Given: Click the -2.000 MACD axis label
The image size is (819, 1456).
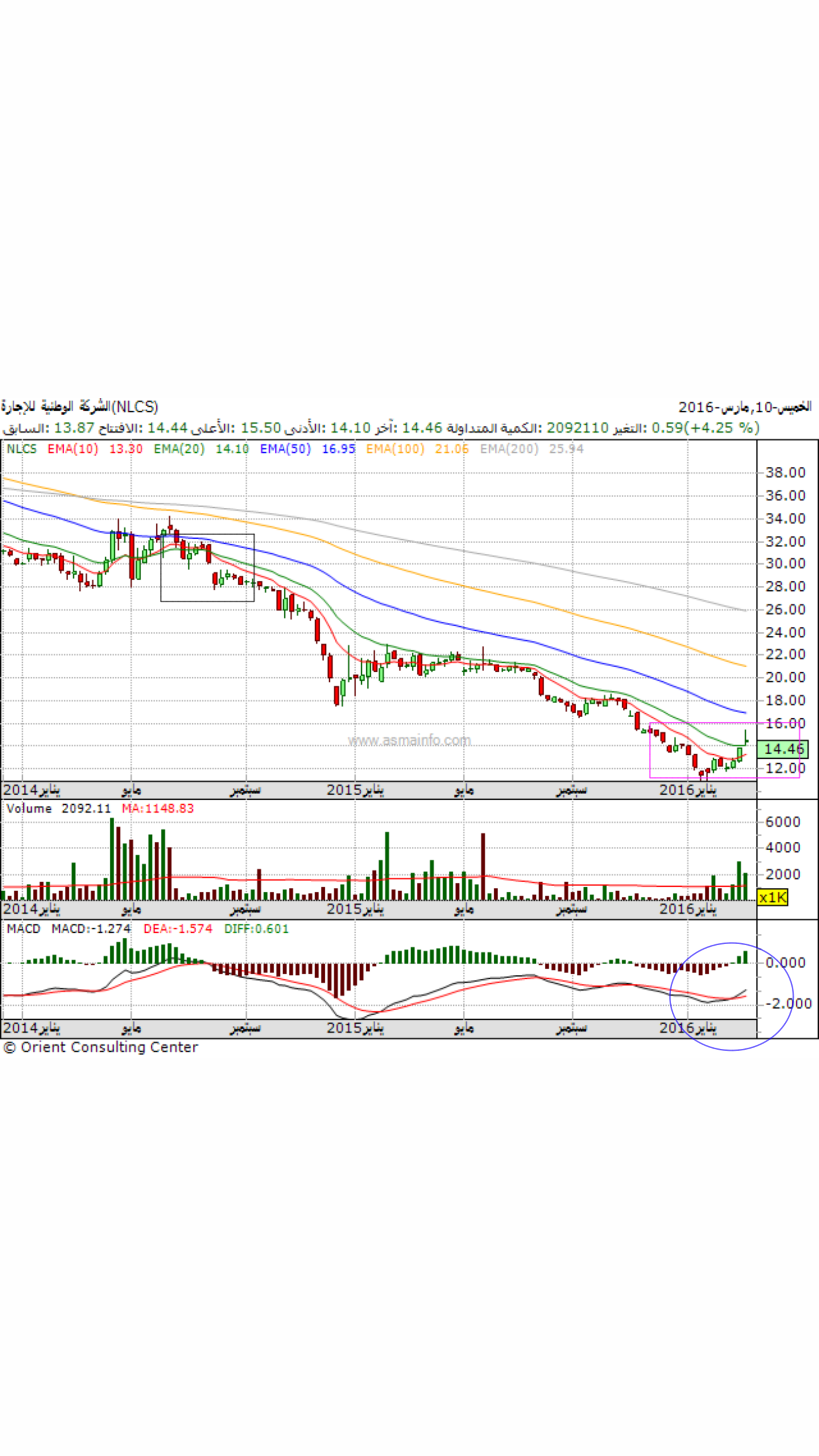Looking at the screenshot, I should coord(788,1003).
